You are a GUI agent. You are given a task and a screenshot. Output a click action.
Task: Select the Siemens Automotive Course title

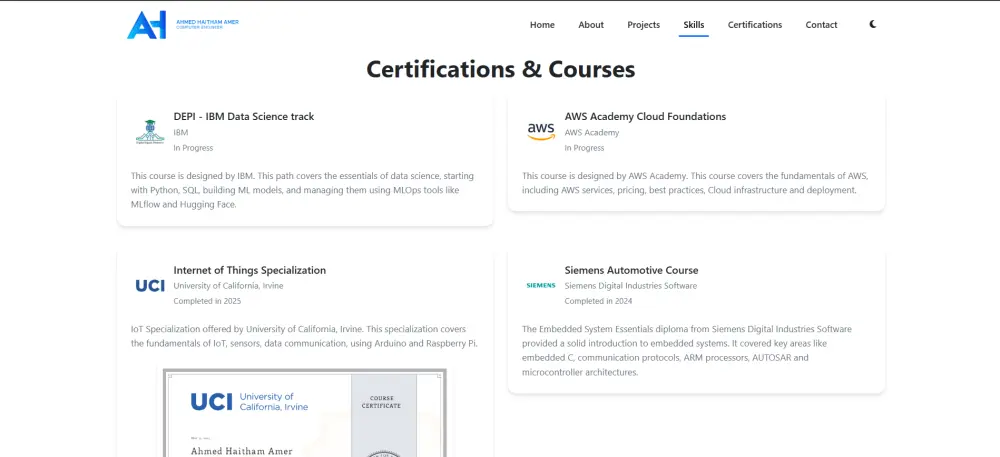(x=631, y=270)
